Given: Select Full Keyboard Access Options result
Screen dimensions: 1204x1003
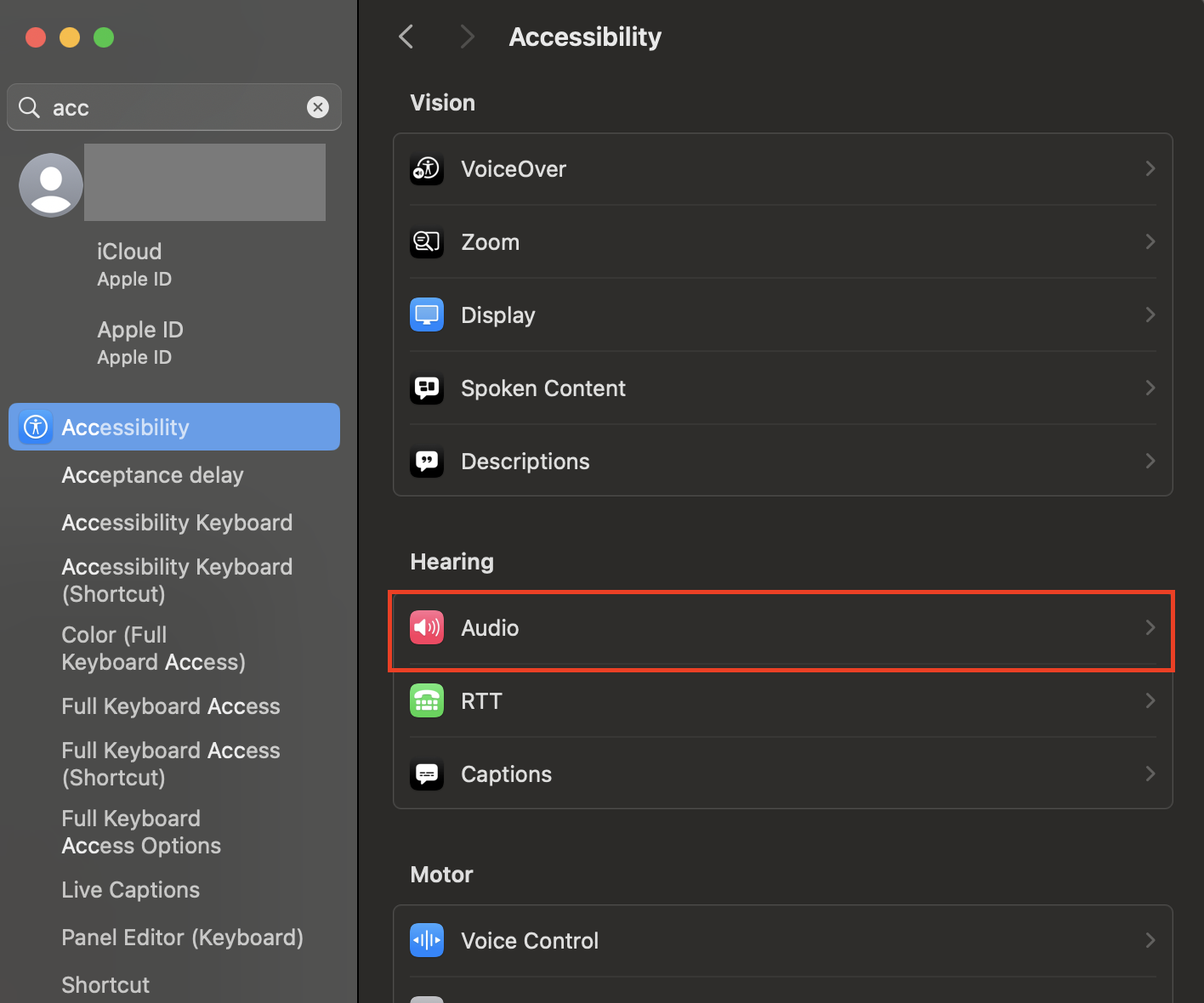Looking at the screenshot, I should point(141,832).
